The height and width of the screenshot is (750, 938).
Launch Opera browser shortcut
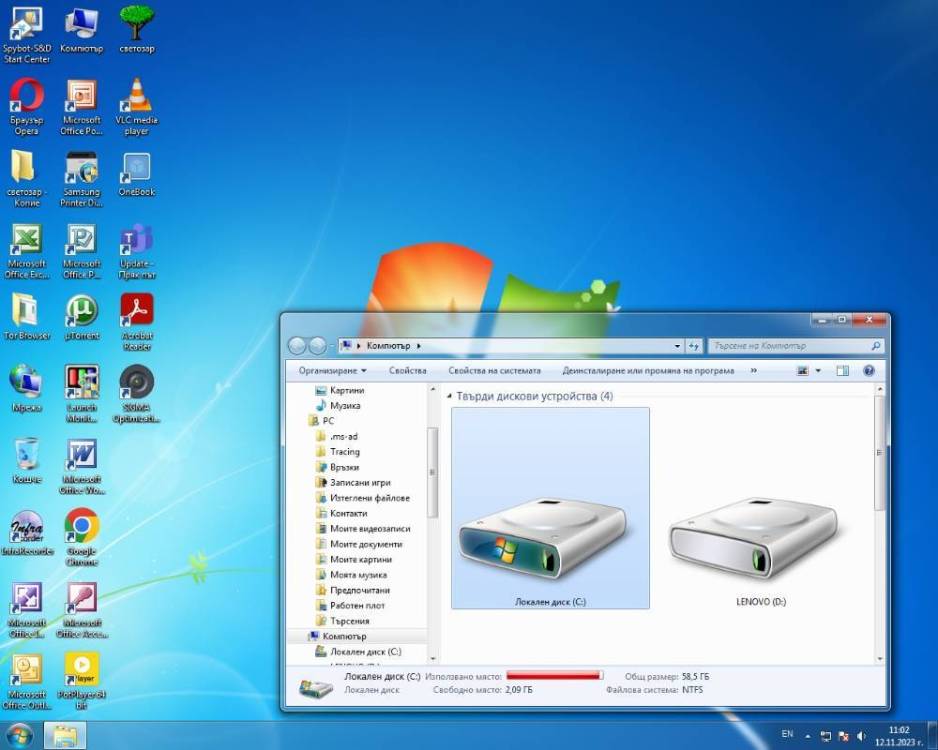click(26, 106)
